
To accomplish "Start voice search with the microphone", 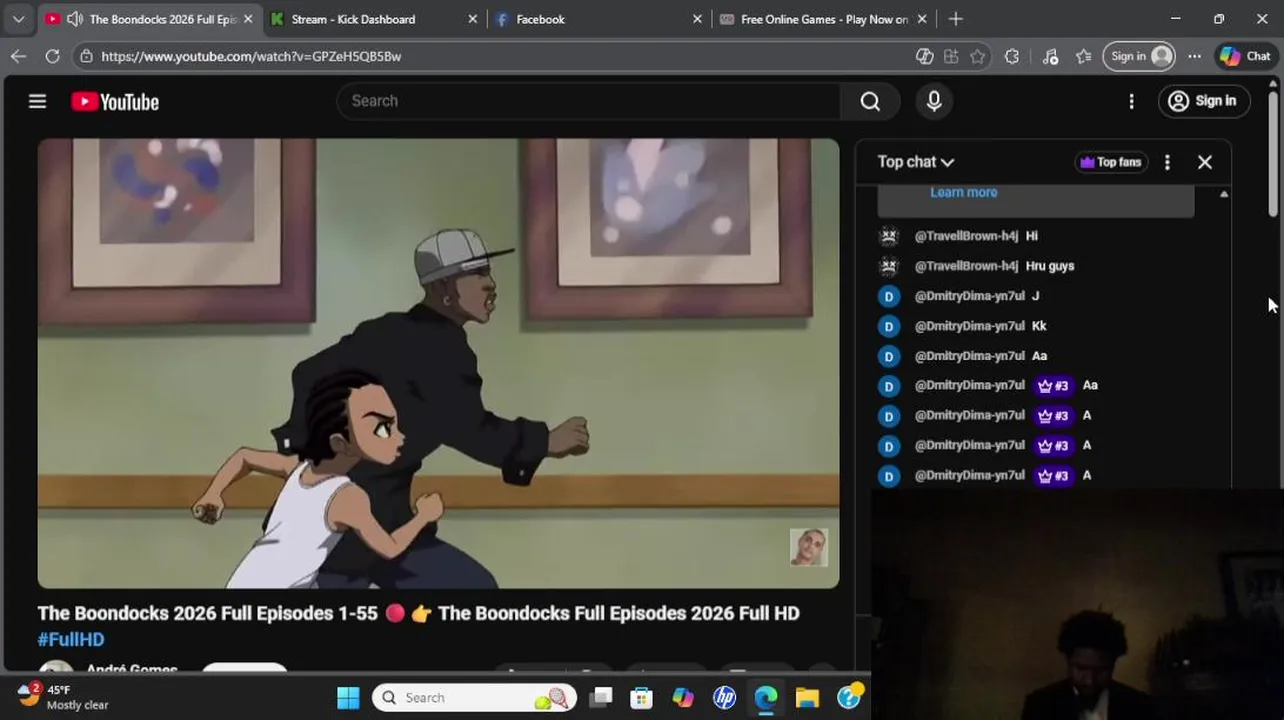I will click(x=934, y=101).
